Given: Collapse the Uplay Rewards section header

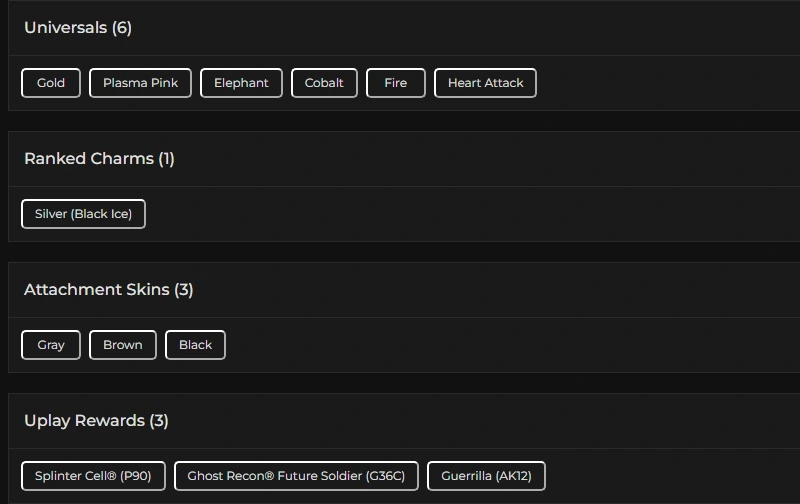Looking at the screenshot, I should point(84,421).
